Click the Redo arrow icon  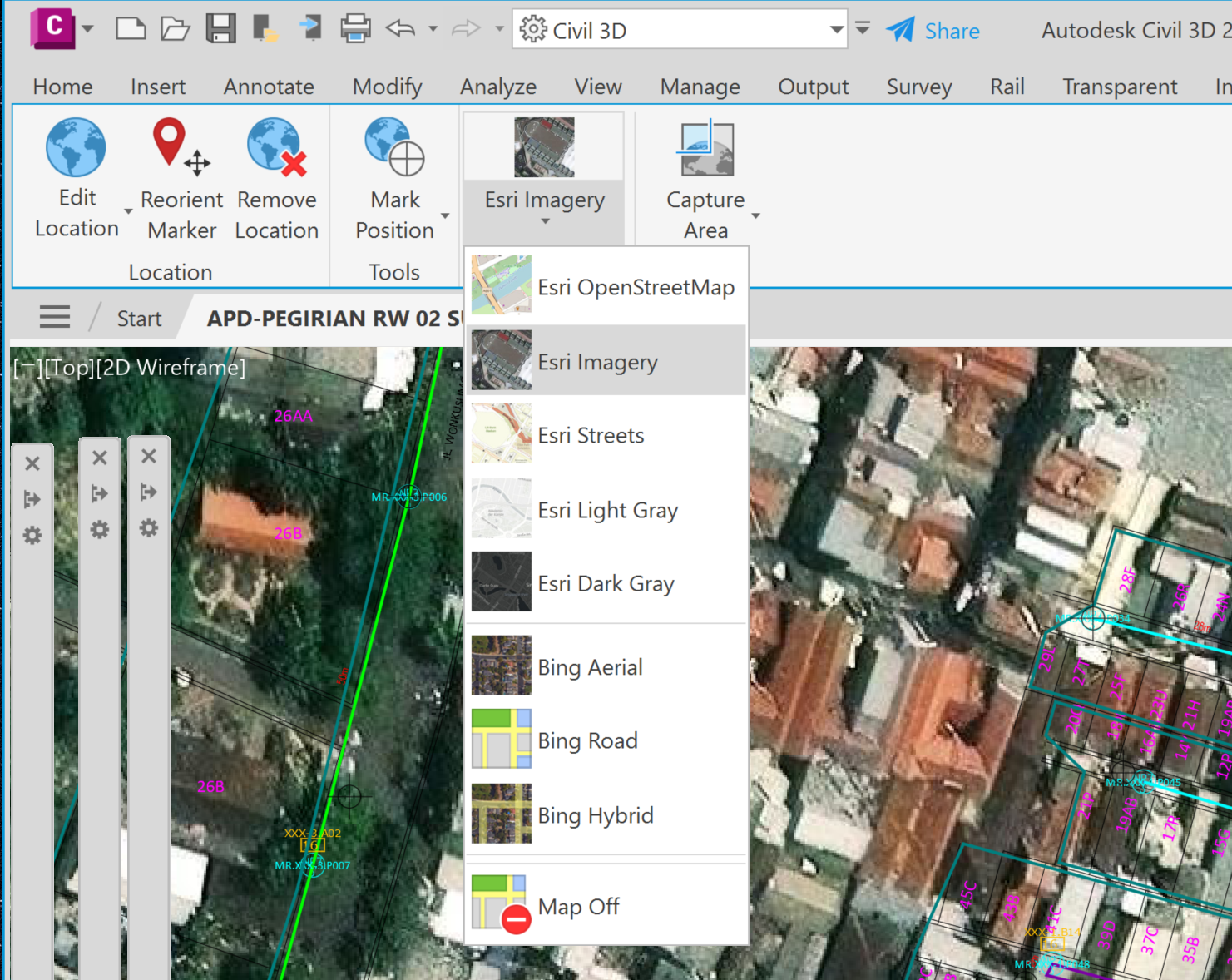click(x=466, y=29)
